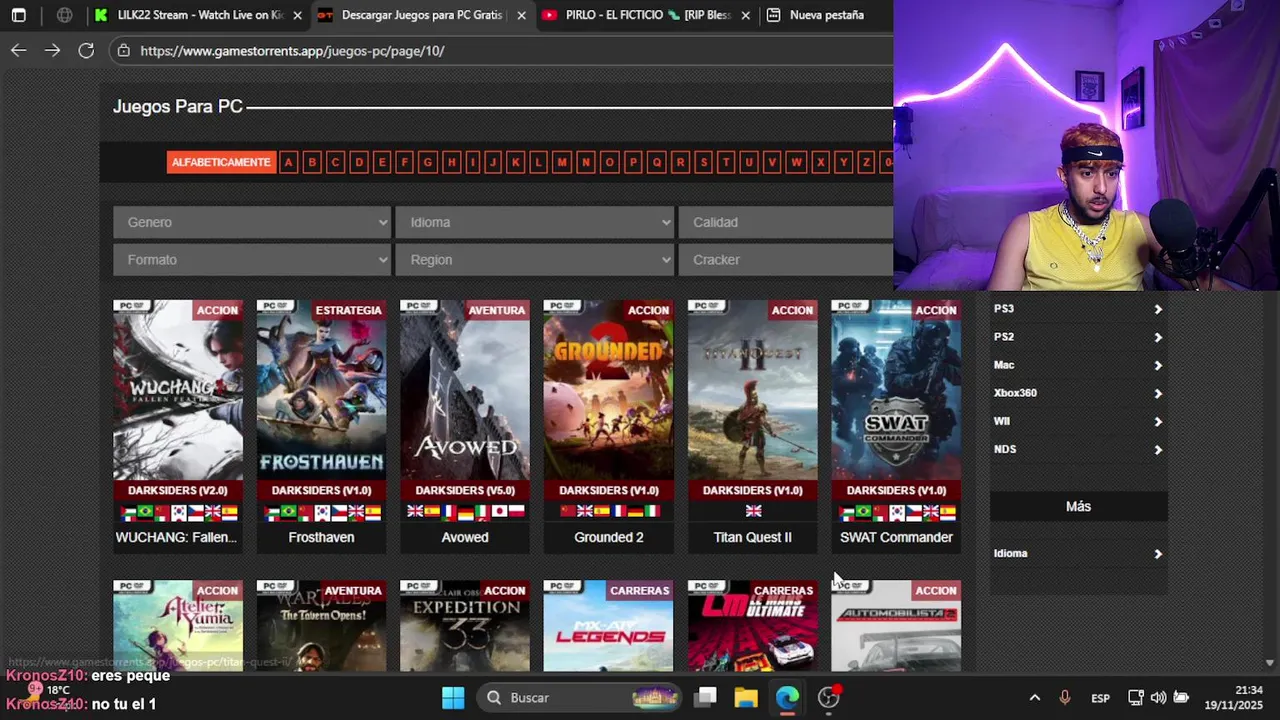
Task: Open the Grounded 2 game cover
Action: coord(609,390)
